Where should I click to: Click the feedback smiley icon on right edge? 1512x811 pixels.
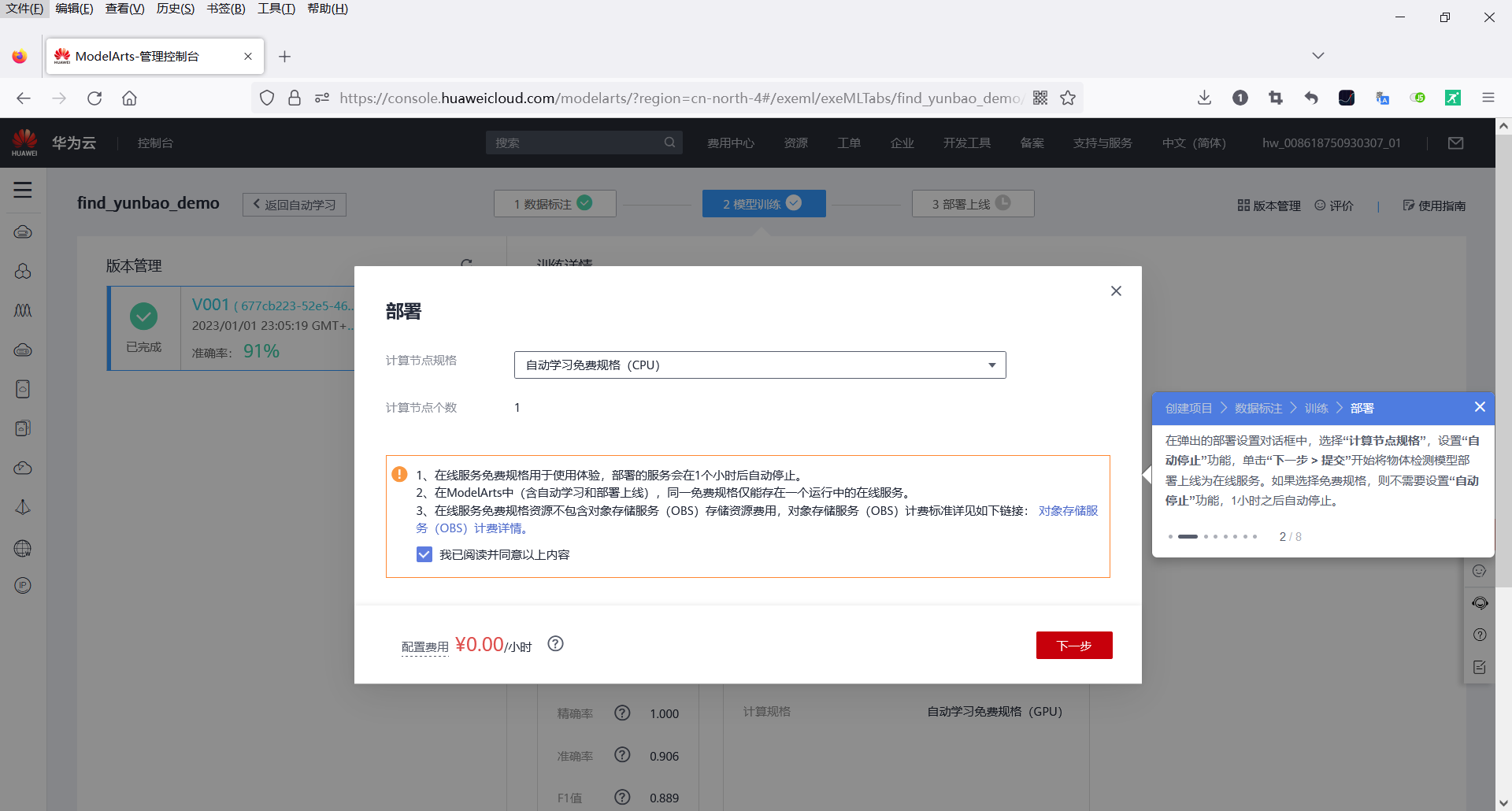pyautogui.click(x=1480, y=571)
